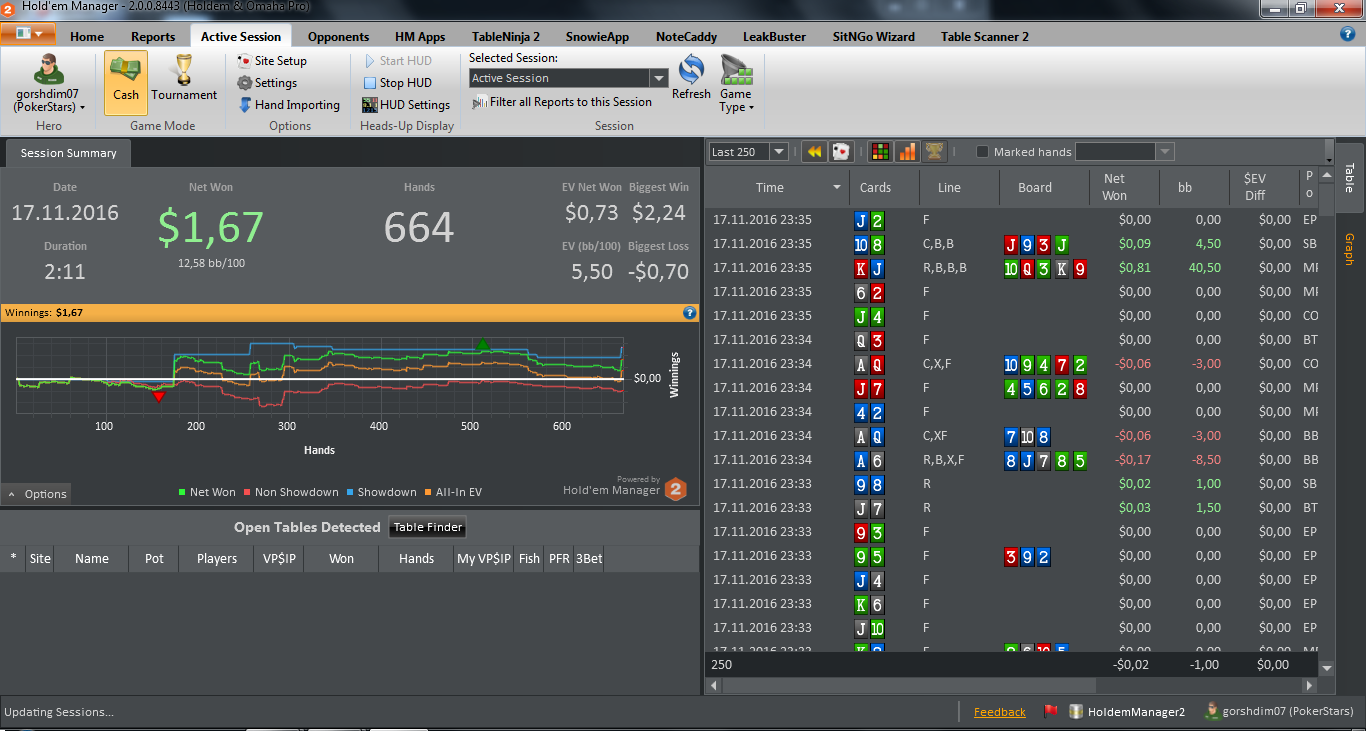Open the gorshdim07 hero selector

pyautogui.click(x=48, y=83)
